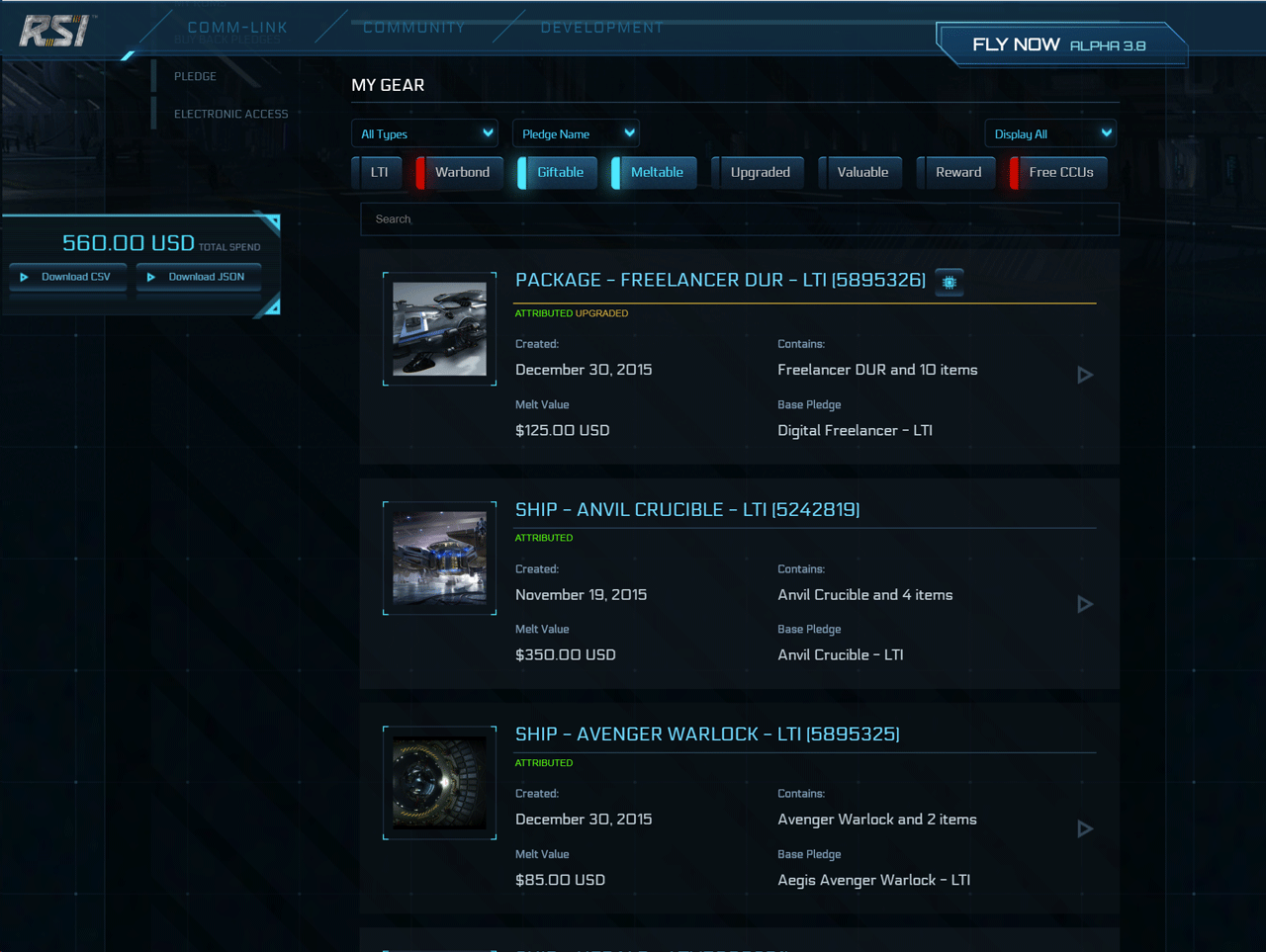This screenshot has width=1266, height=952.
Task: Click upgrade chip icon beside Freelancer DUR
Action: click(x=949, y=283)
